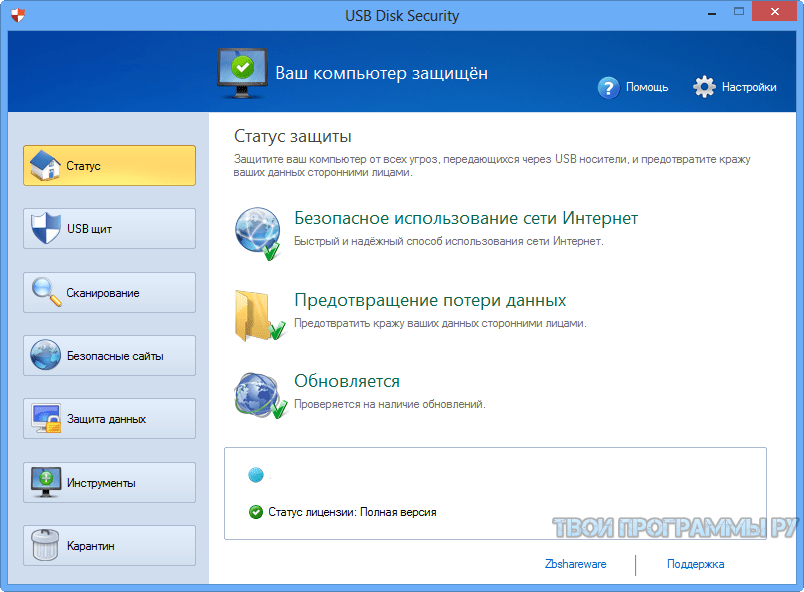Open the Zbshareware link
Image resolution: width=804 pixels, height=592 pixels.
[575, 564]
